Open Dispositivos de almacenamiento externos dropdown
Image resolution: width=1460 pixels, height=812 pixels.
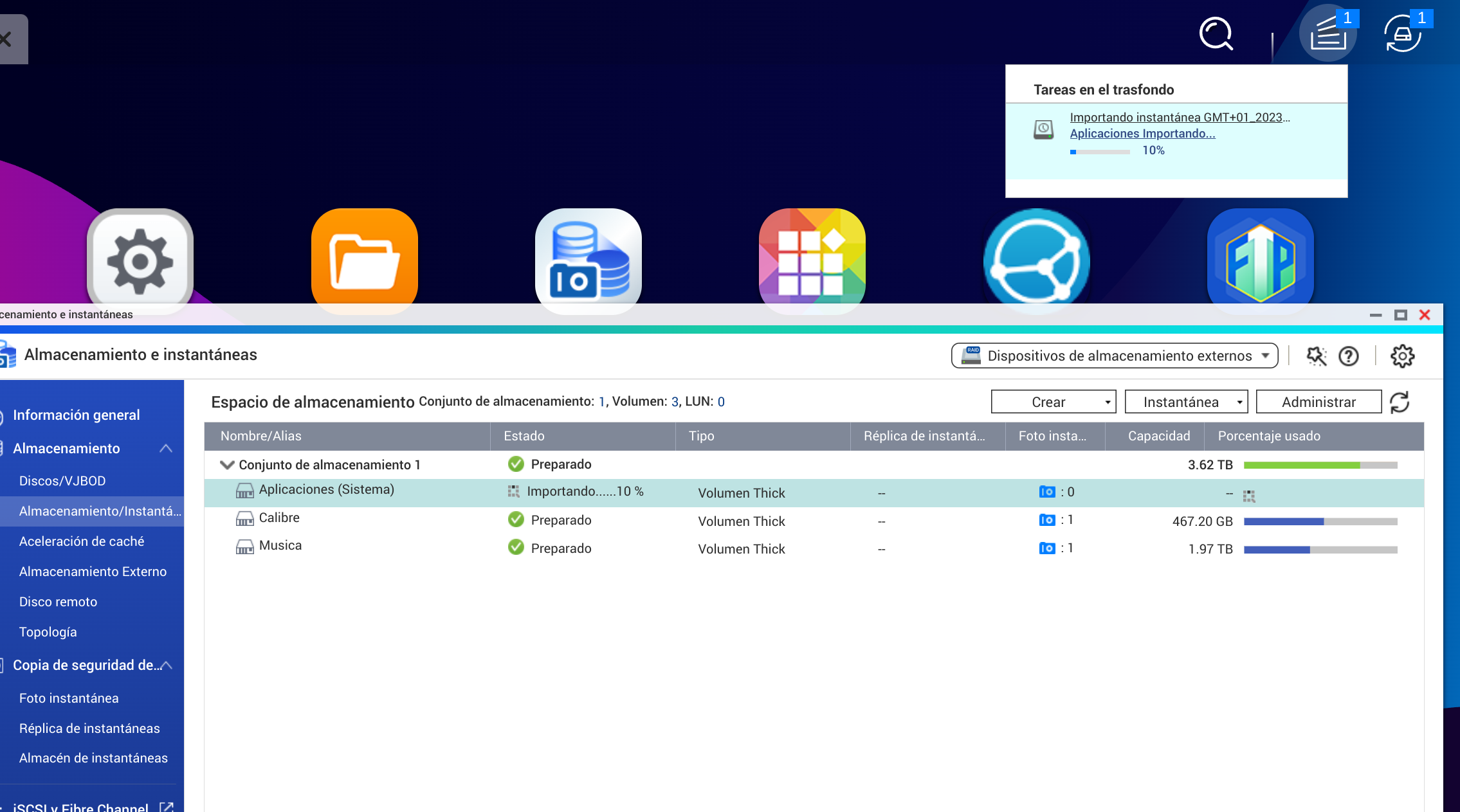coord(1114,356)
